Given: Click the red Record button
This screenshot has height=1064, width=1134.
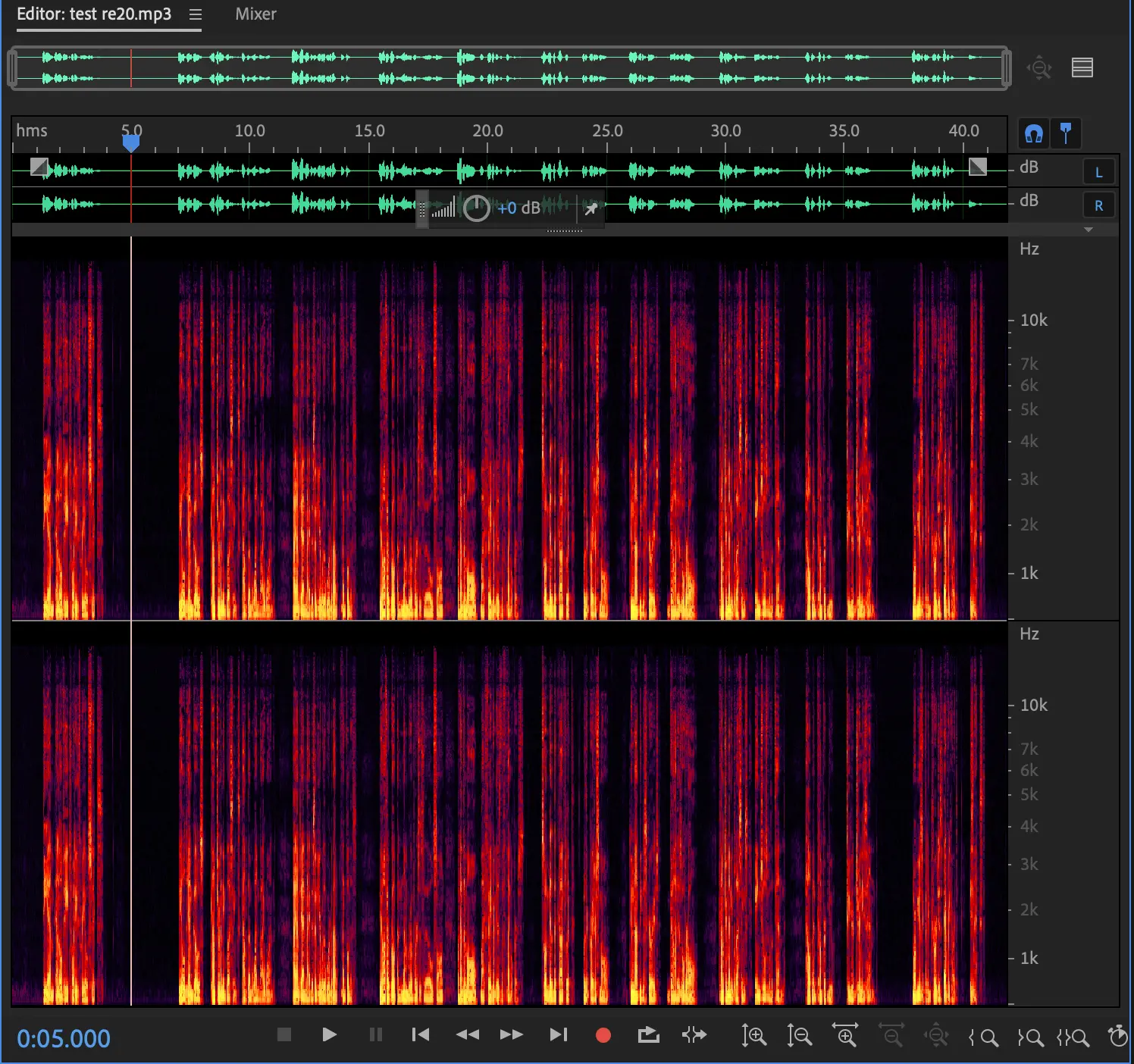Looking at the screenshot, I should [603, 1035].
